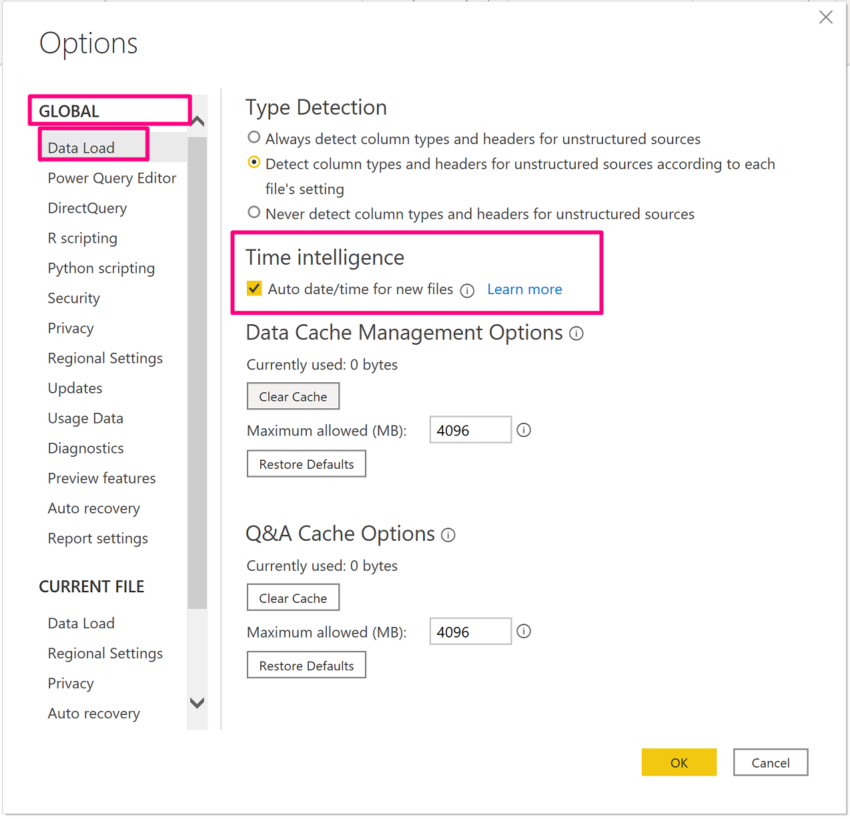Close the Options dialog with X

point(826,17)
